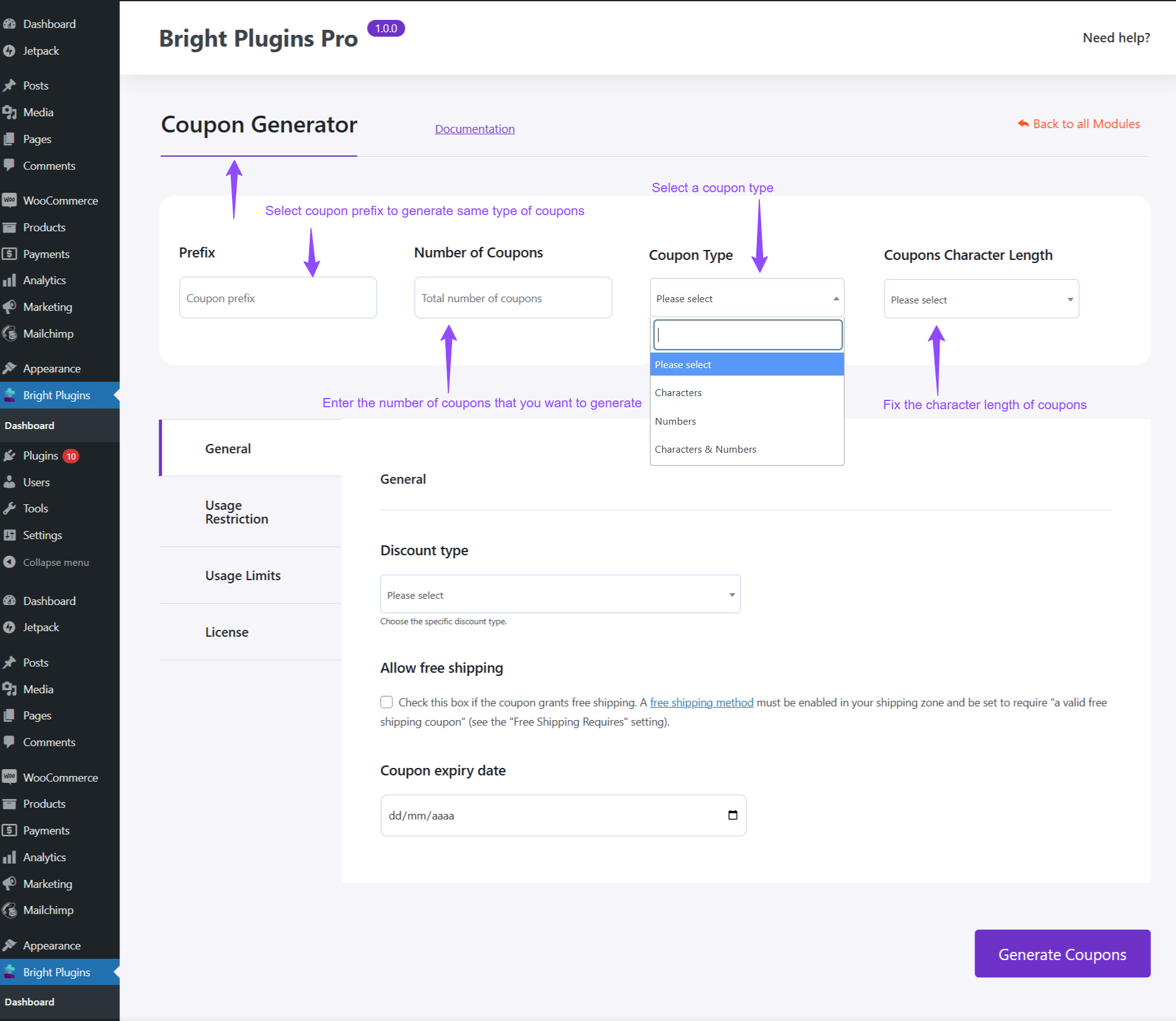Choose "Characters & Numbers" from coupon type list
The image size is (1176, 1021).
point(705,449)
